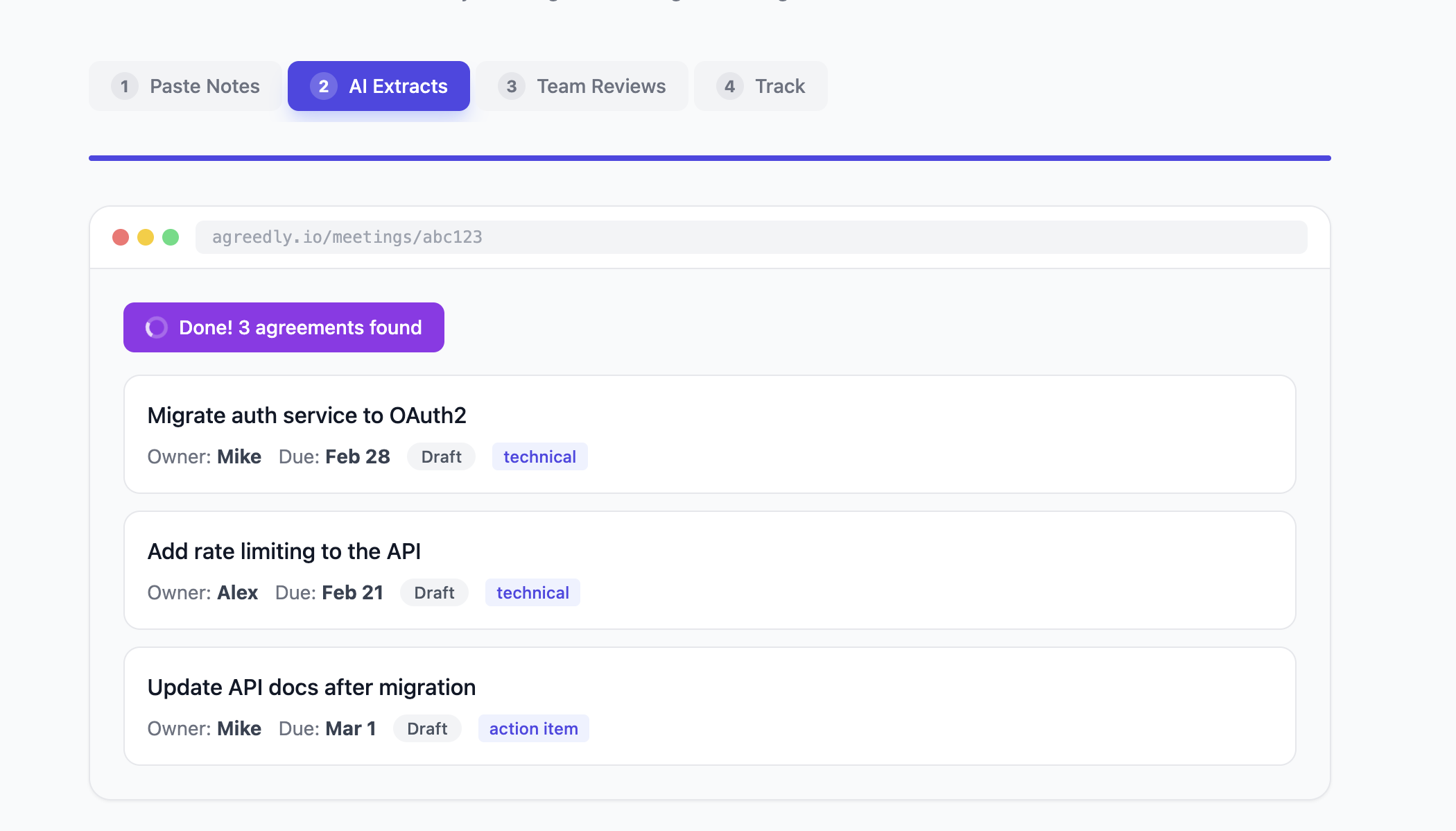Image resolution: width=1456 pixels, height=831 pixels.
Task: Click the agreedly.io URL address bar
Action: [x=751, y=237]
